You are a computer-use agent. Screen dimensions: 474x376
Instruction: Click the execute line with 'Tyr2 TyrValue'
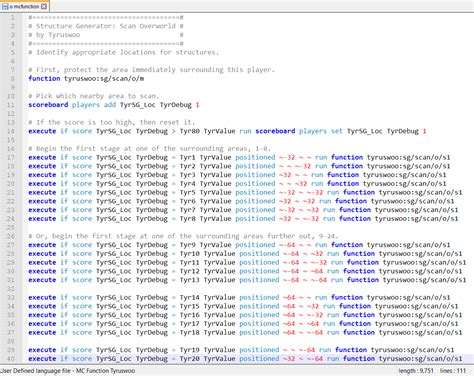[x=239, y=166]
